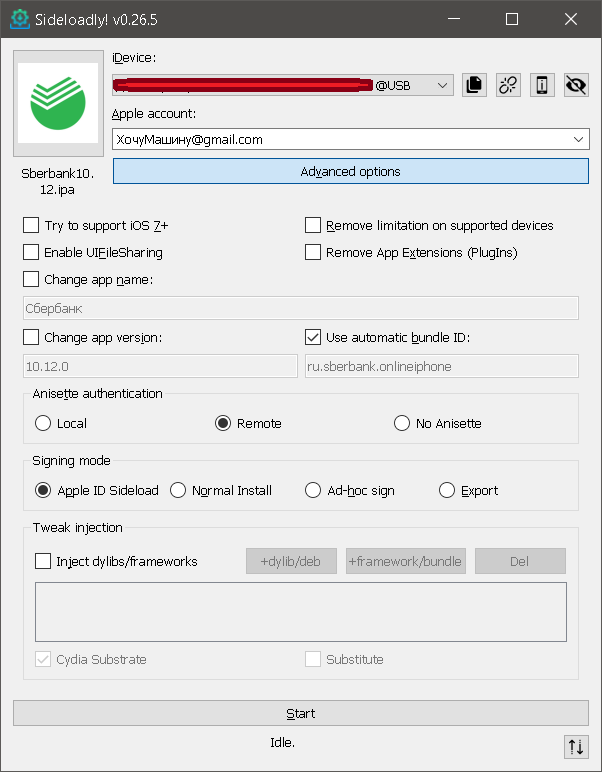
Task: Click the bundle ID field ru.sberbank.onlineiphone
Action: point(442,366)
